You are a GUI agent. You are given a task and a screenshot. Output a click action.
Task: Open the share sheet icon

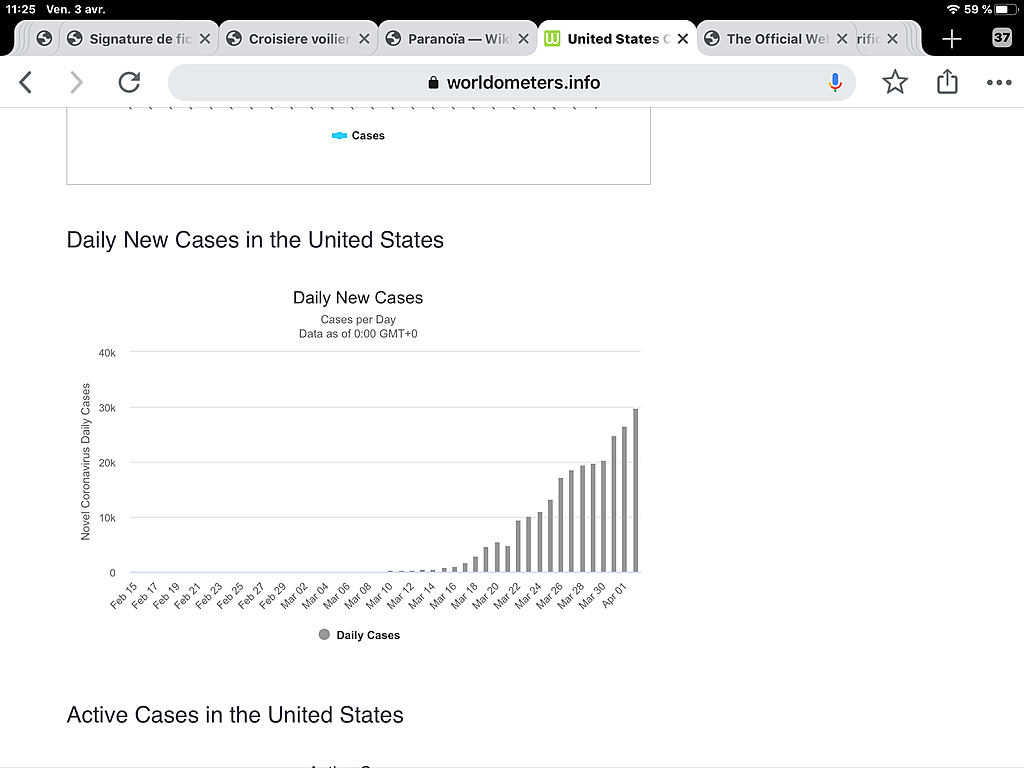click(947, 82)
